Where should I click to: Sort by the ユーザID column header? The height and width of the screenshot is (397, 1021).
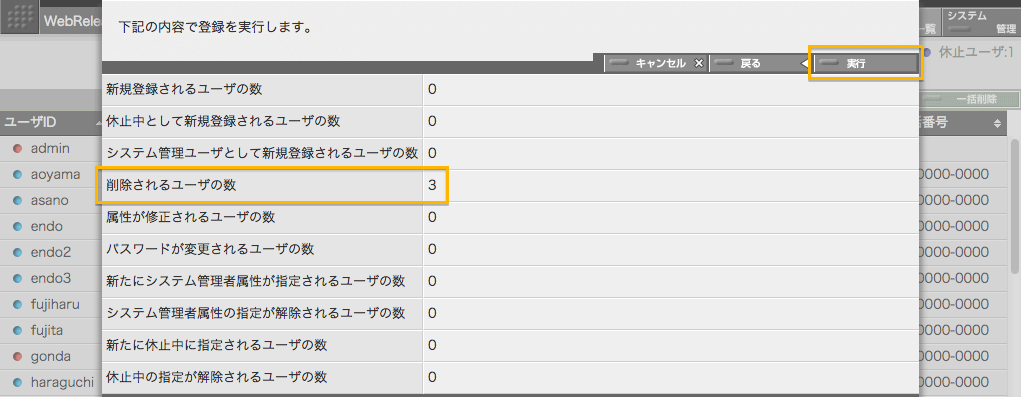pyautogui.click(x=51, y=122)
